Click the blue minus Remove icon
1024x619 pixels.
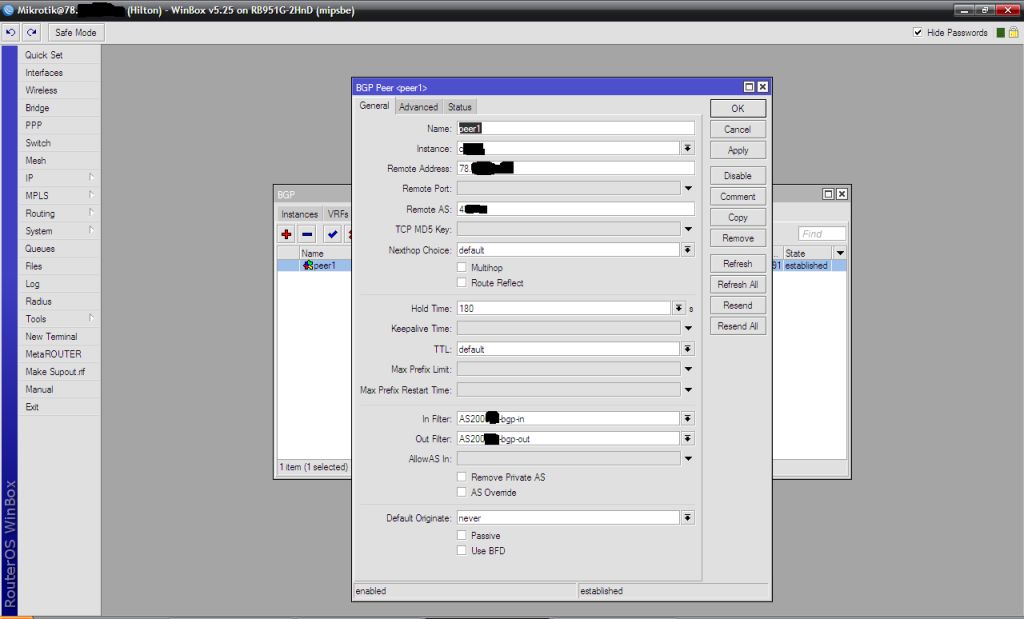(307, 234)
